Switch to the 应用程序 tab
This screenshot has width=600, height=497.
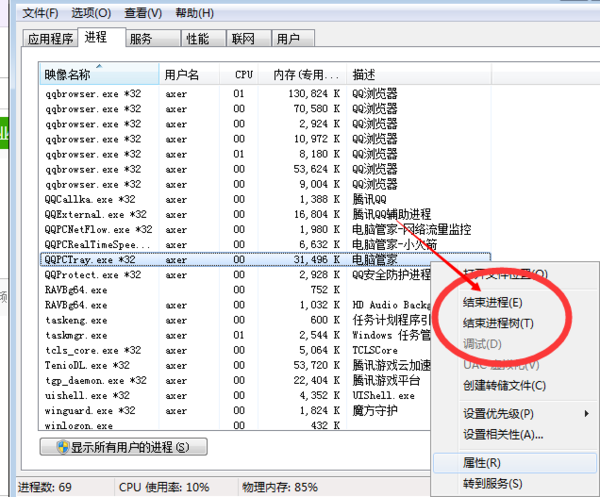(50, 38)
